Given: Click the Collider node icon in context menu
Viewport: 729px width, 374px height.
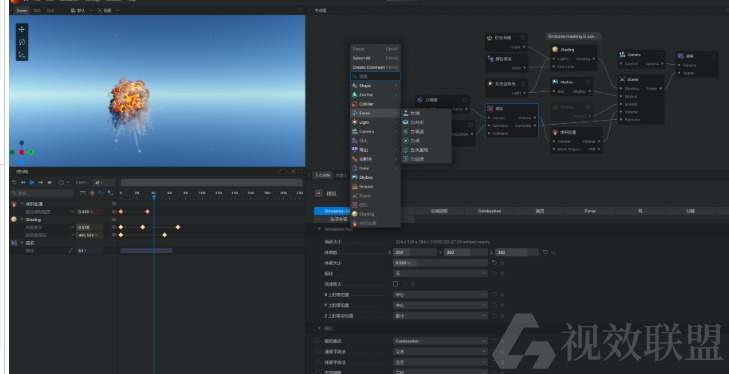Looking at the screenshot, I should point(355,104).
